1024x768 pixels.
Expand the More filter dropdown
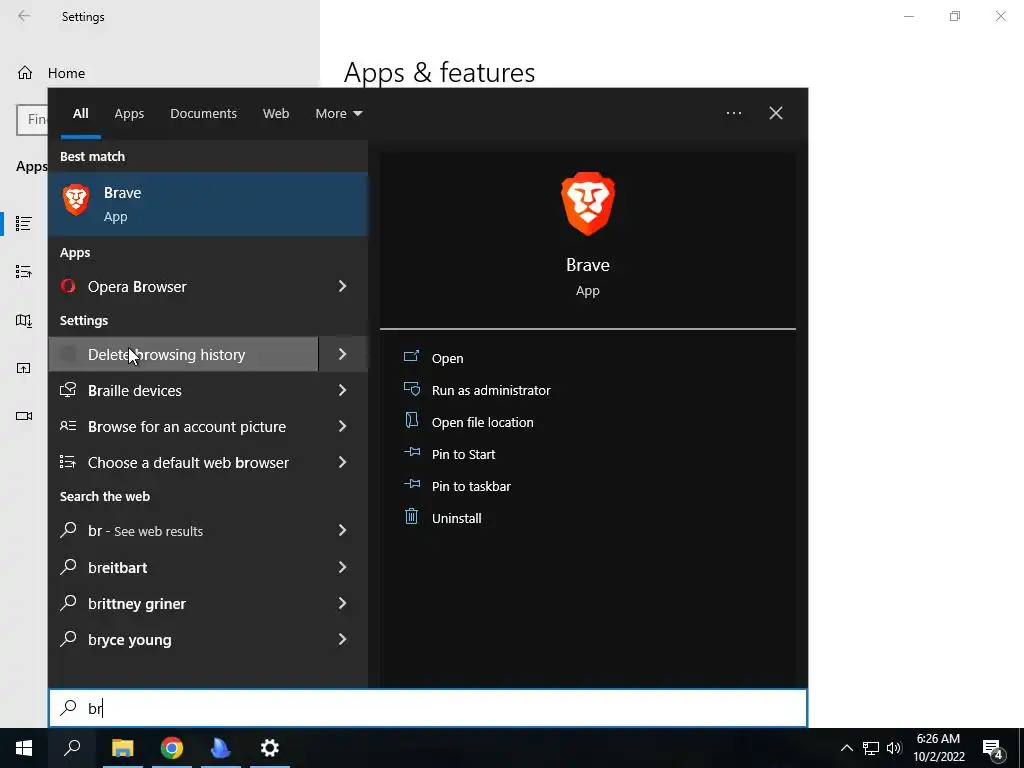coord(338,113)
